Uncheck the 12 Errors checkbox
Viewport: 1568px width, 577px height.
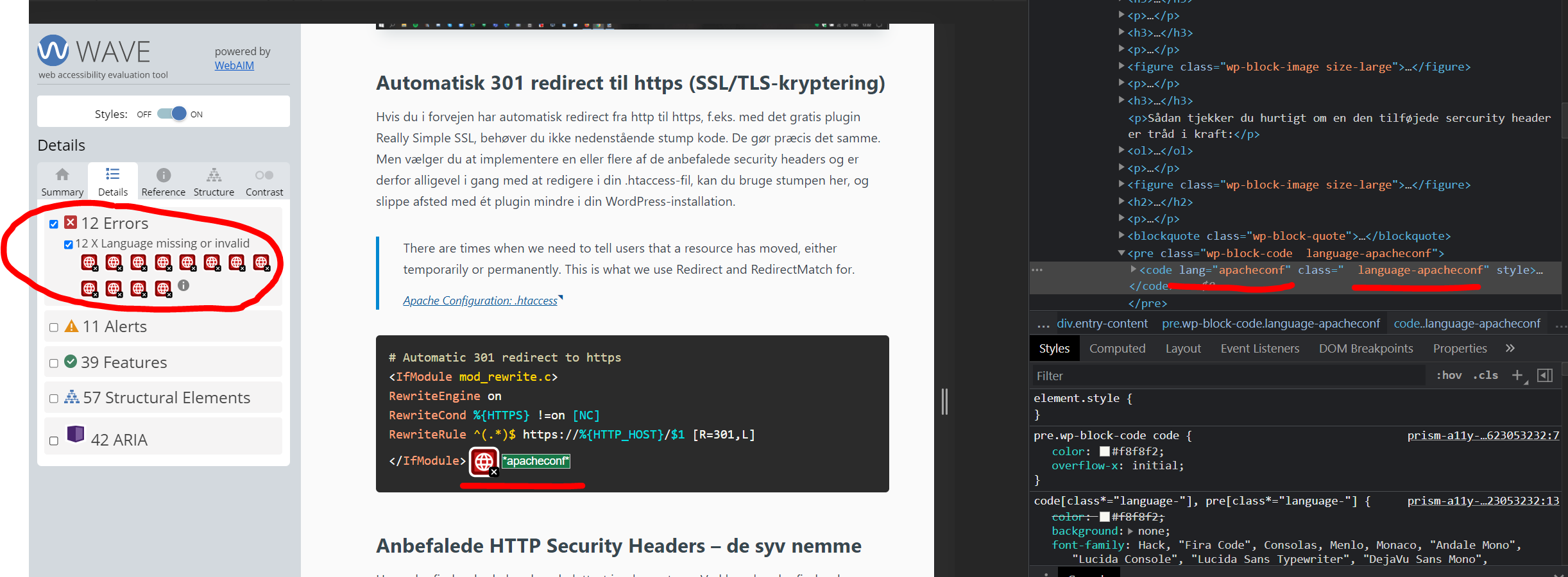coord(54,224)
